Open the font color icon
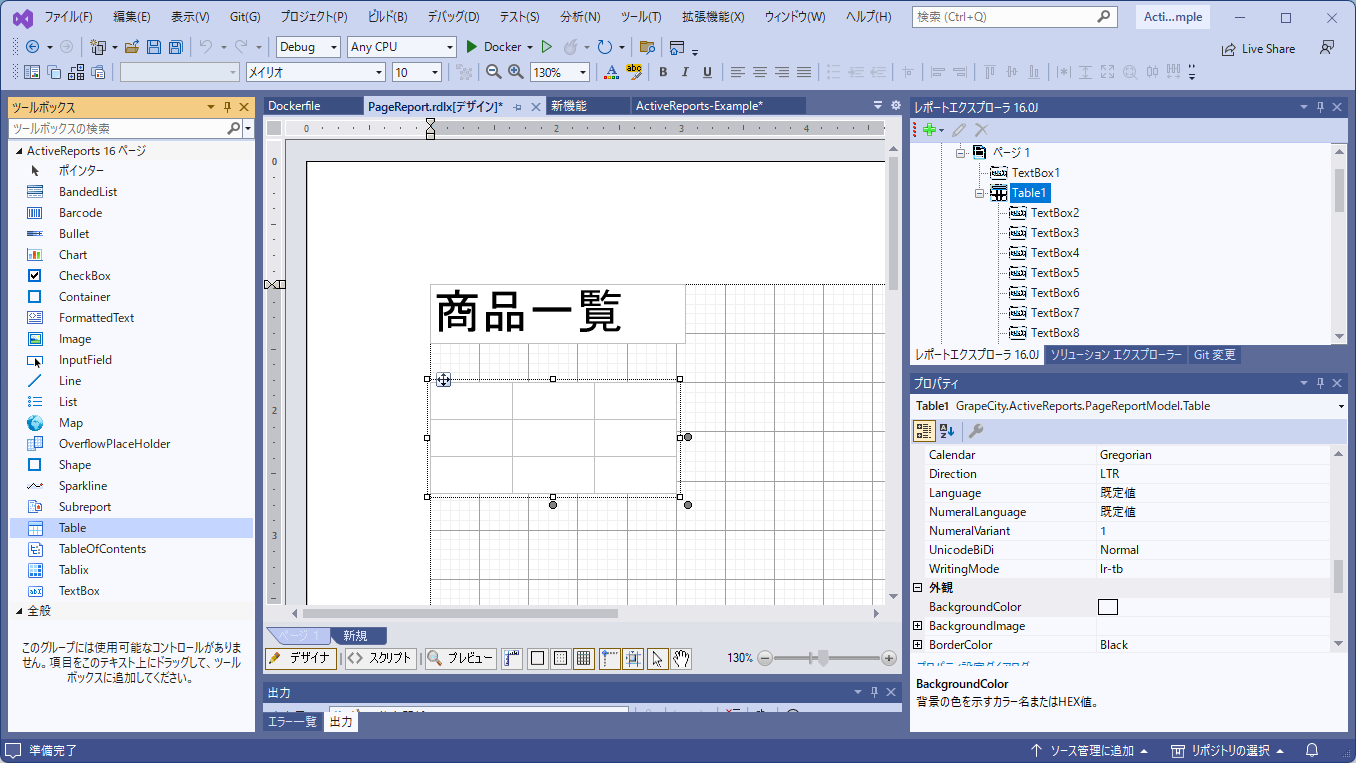 click(611, 72)
